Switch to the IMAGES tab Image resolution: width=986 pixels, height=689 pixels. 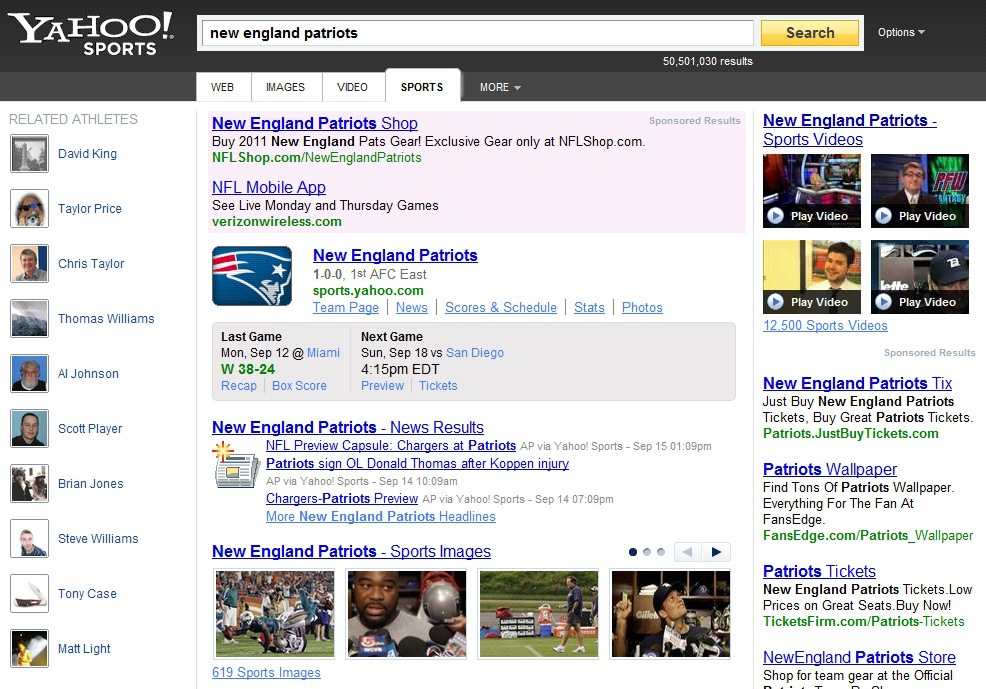tap(285, 87)
